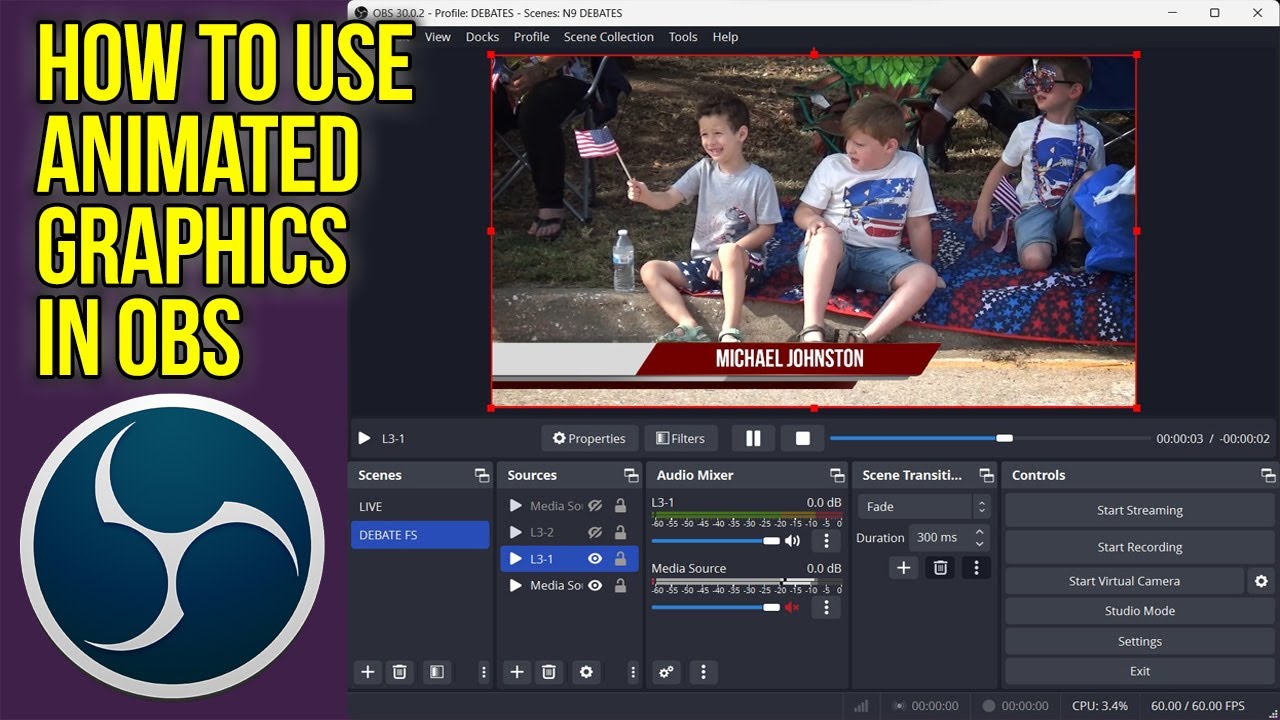The width and height of the screenshot is (1280, 720).
Task: Float the Audio Mixer dock
Action: pyautogui.click(x=837, y=476)
